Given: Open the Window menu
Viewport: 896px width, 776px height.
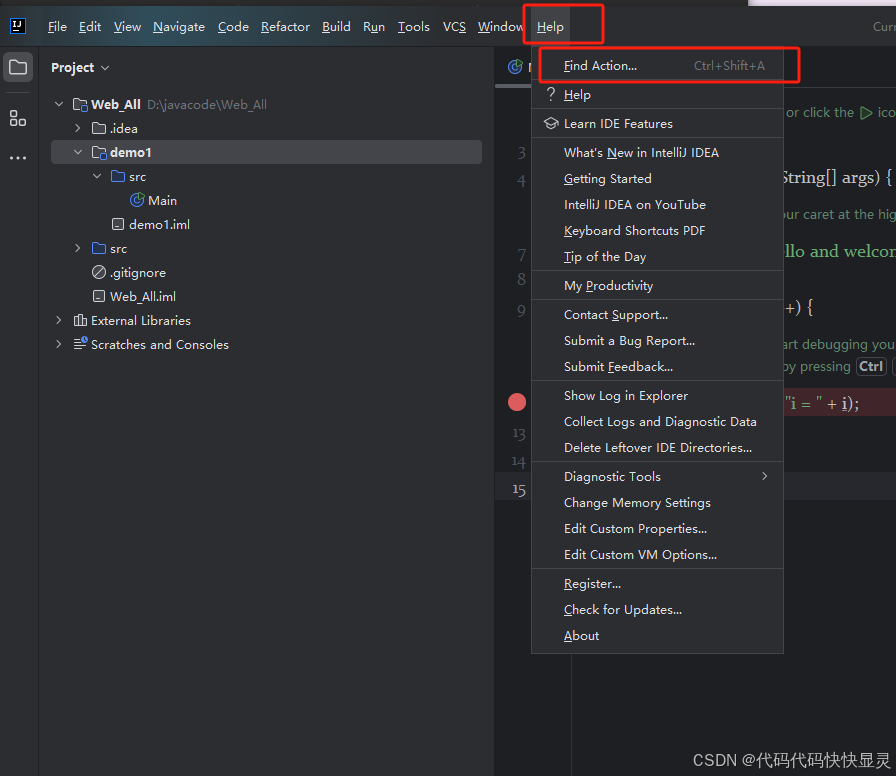Looking at the screenshot, I should (500, 27).
